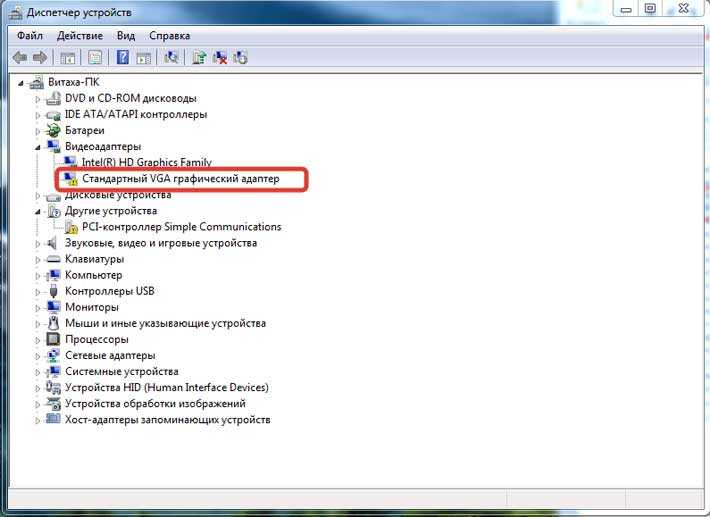The height and width of the screenshot is (517, 710).
Task: Click the Forward arrow toolbar icon
Action: coord(40,57)
